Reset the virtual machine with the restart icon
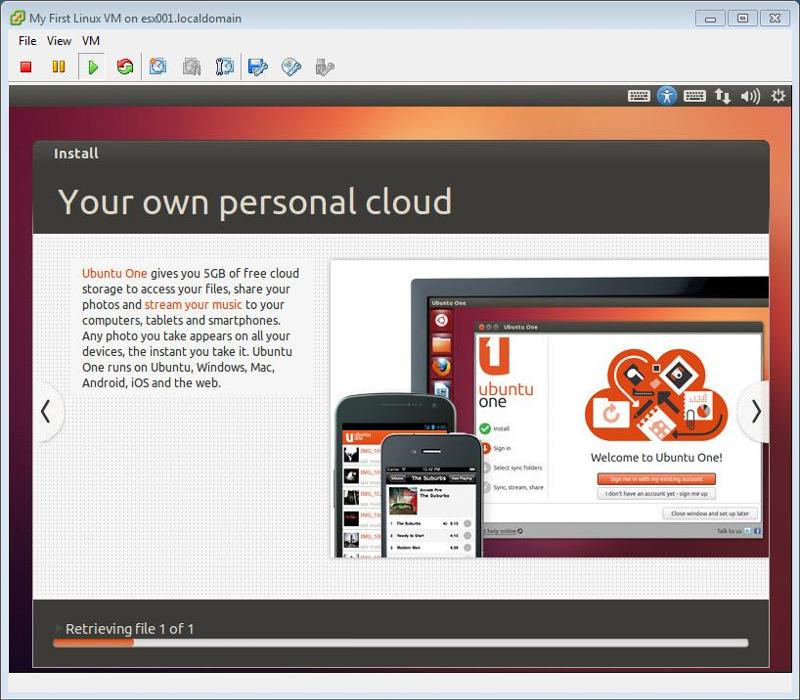This screenshot has height=700, width=800. coord(125,67)
